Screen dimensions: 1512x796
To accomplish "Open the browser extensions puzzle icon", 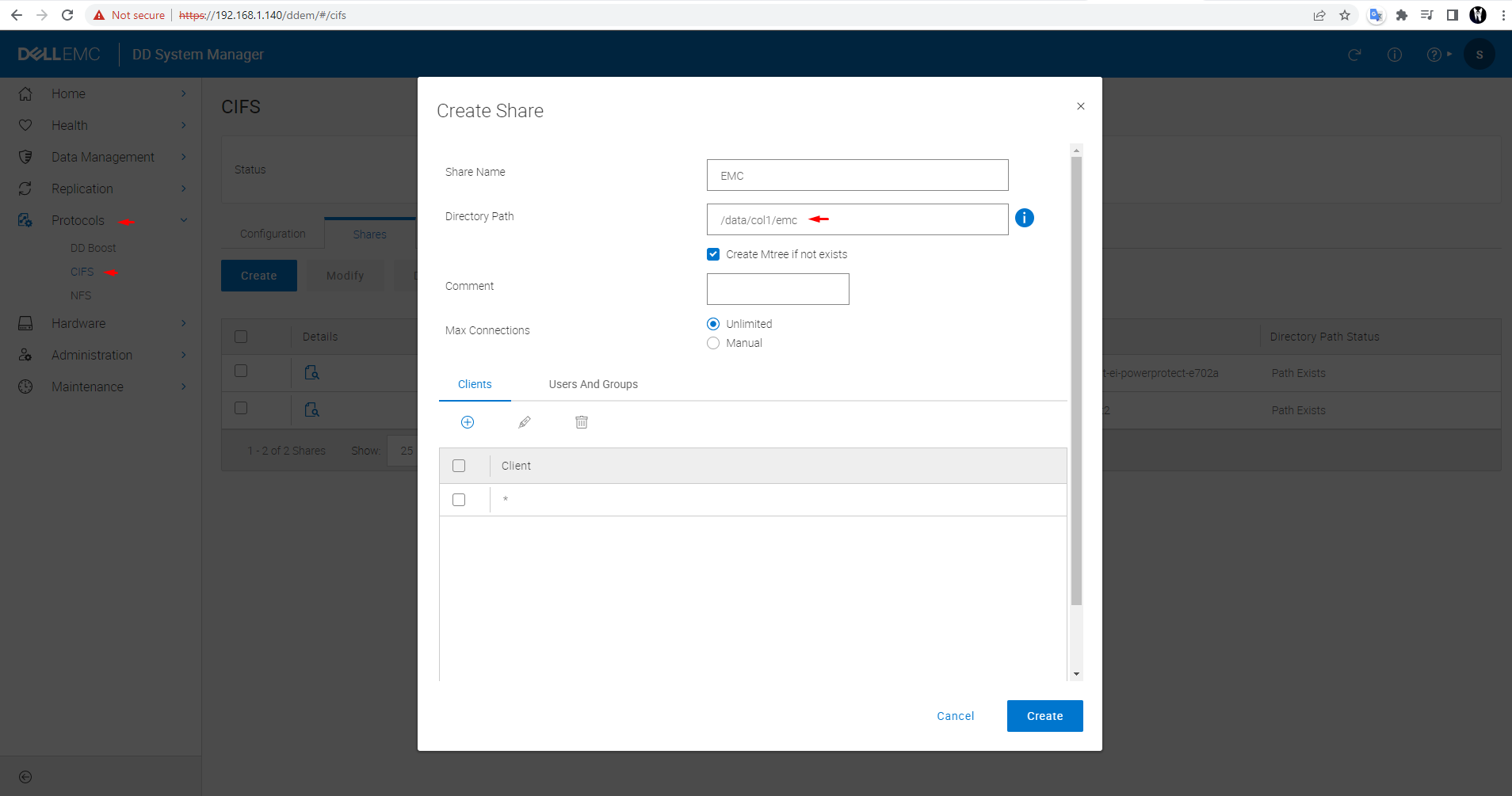I will click(1402, 15).
